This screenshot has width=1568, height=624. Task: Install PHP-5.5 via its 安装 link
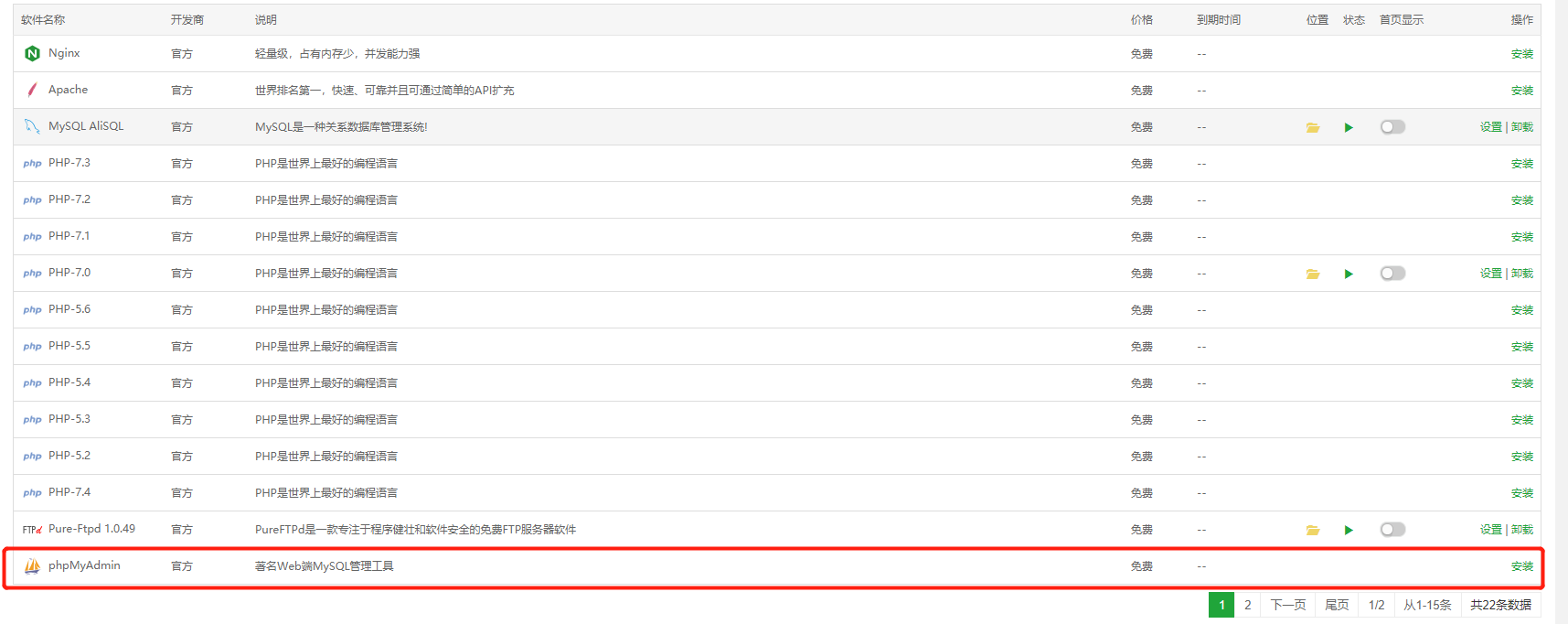[x=1522, y=347]
